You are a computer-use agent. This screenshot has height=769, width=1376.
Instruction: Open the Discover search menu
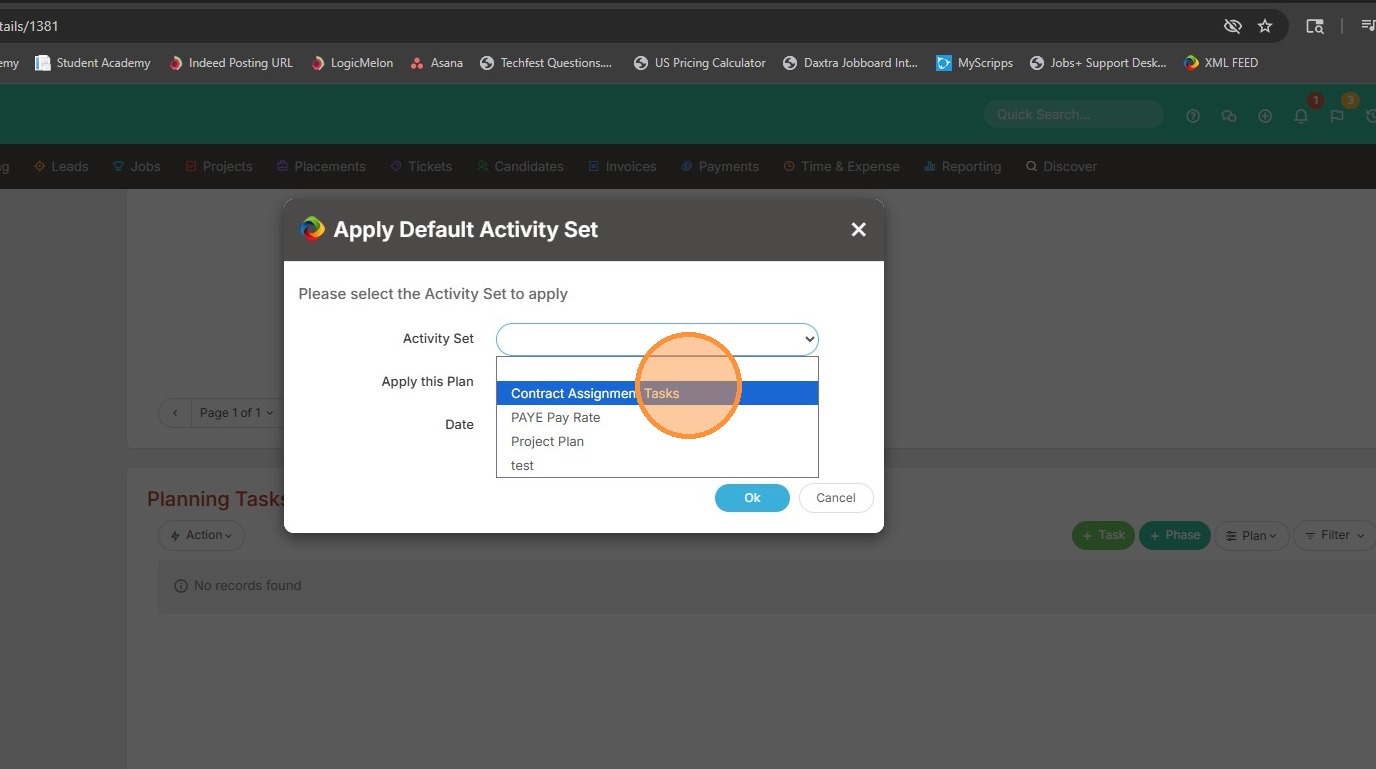click(1061, 167)
